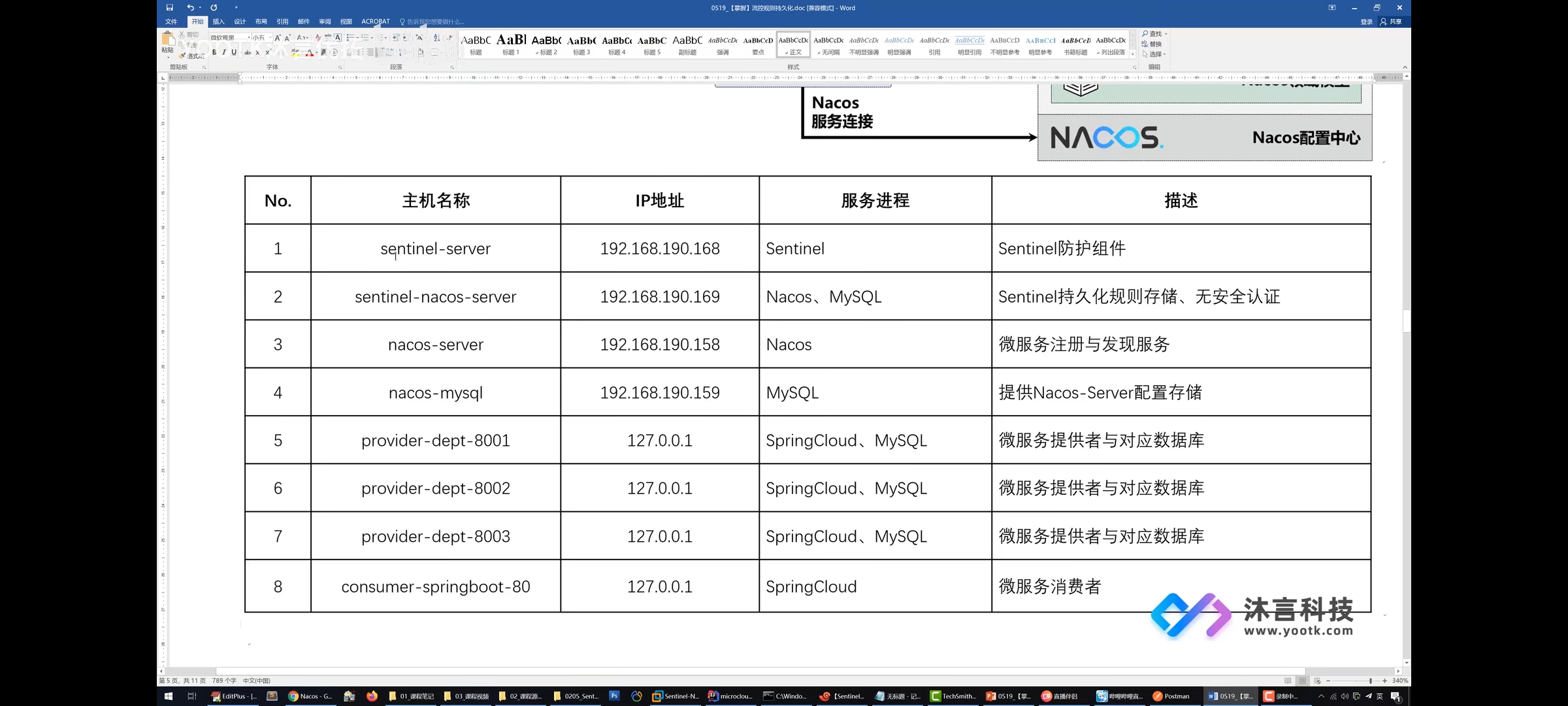
Task: Open the 审阅 (Review) tab
Action: (x=325, y=22)
